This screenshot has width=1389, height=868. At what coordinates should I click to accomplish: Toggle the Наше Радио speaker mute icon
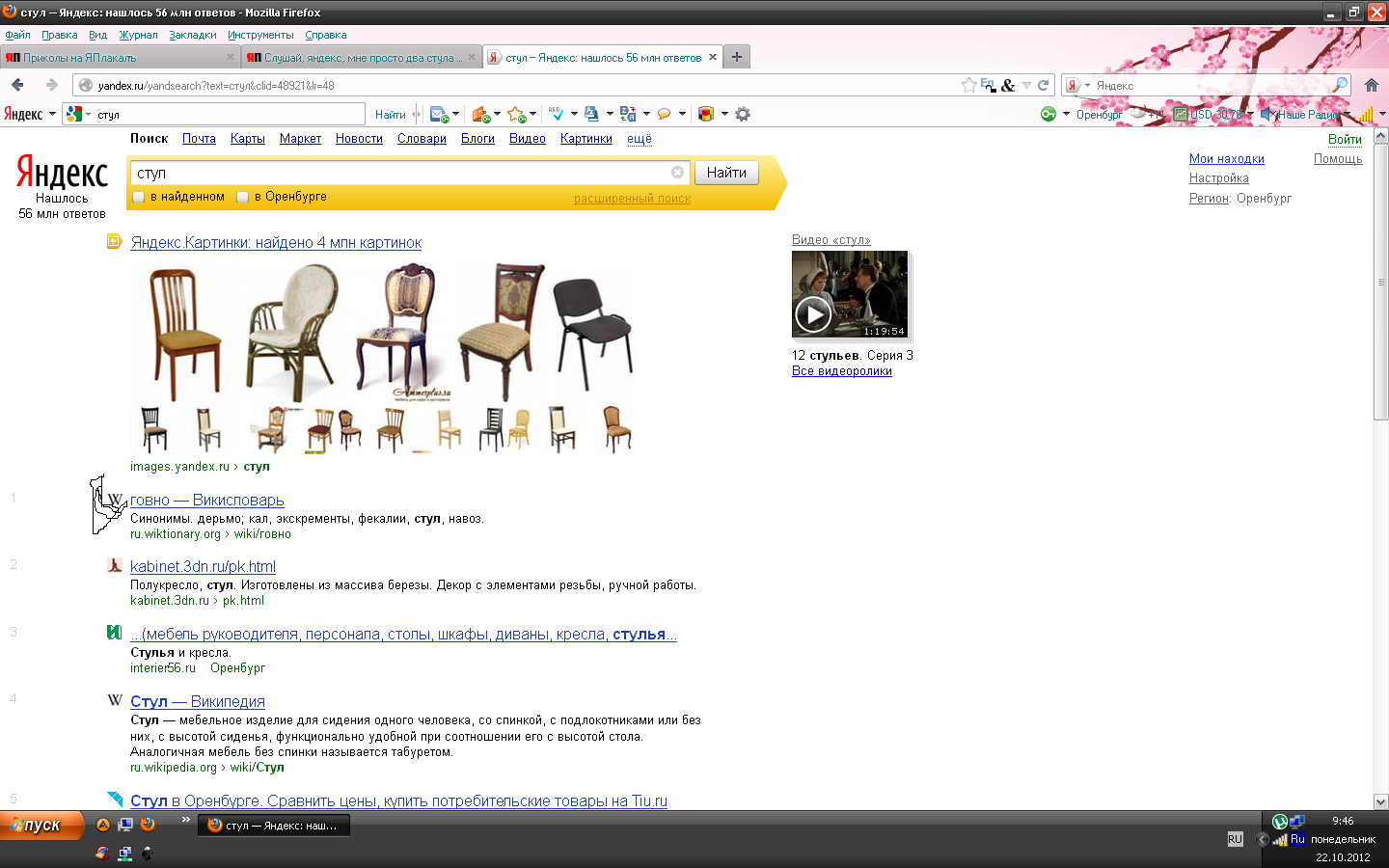[1266, 114]
